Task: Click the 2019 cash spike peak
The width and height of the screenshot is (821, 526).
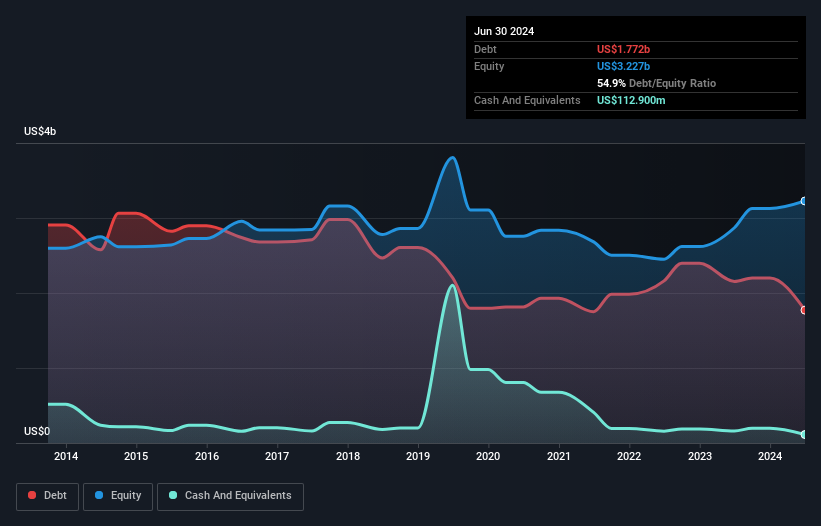Action: tap(452, 285)
